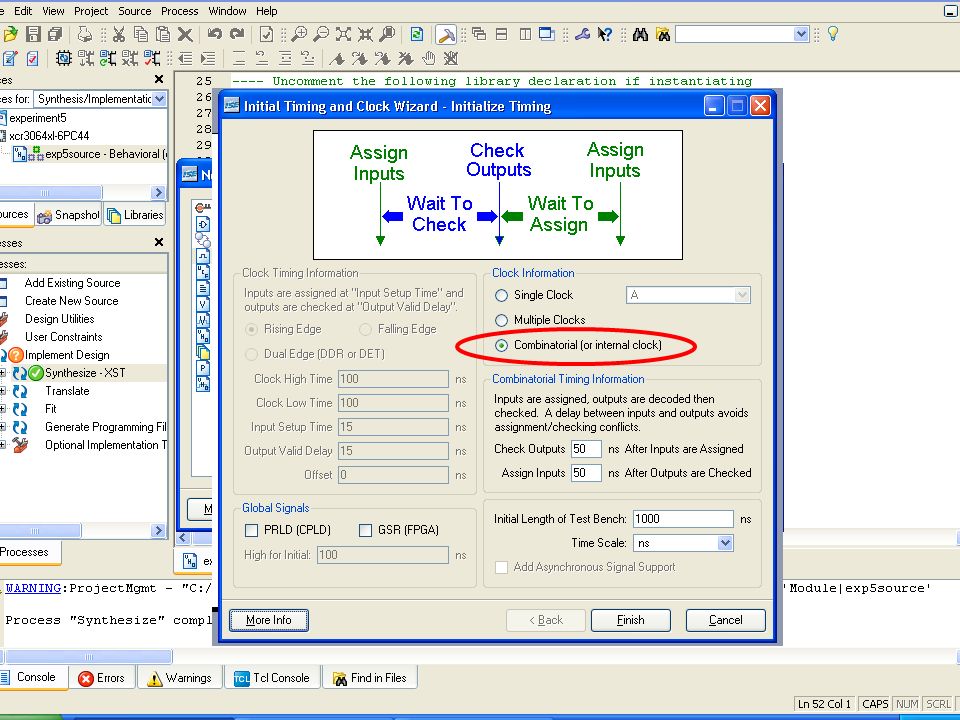This screenshot has height=720, width=960.
Task: Click the Finish button in the wizard
Action: [631, 620]
